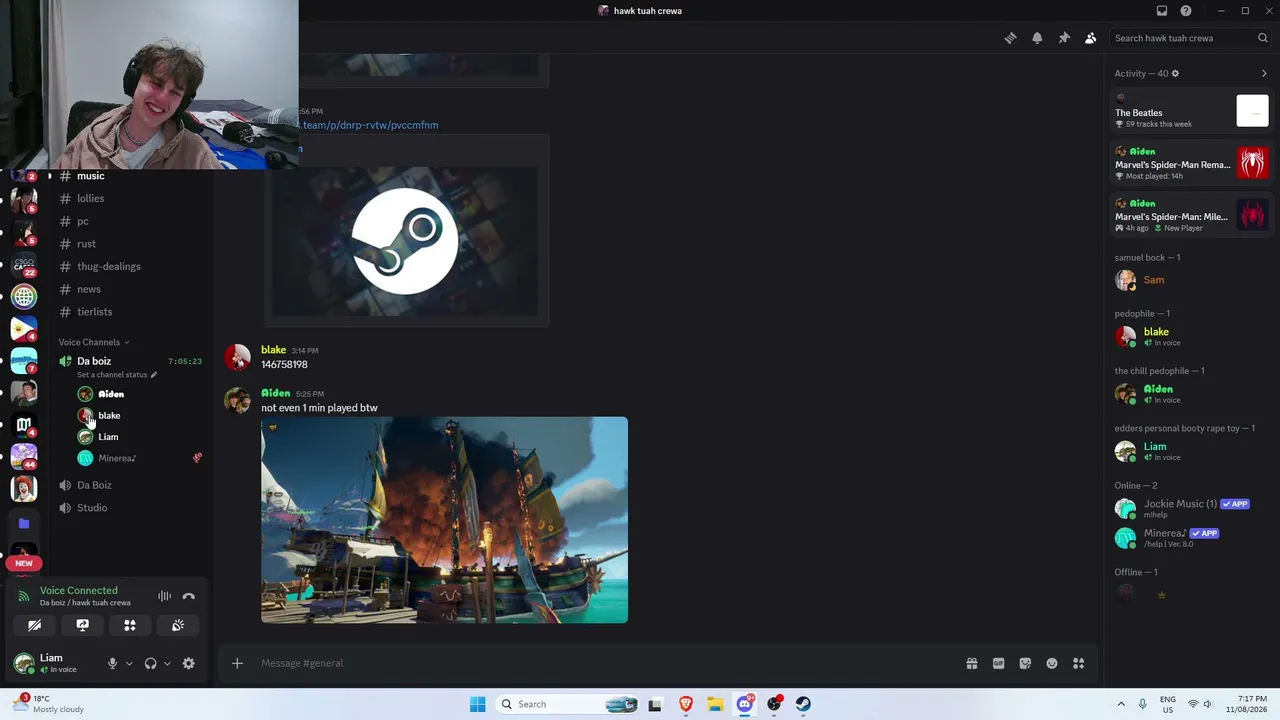Screen dimensions: 1280x720
Task: Expand the Activity panel chevron
Action: [x=1264, y=73]
